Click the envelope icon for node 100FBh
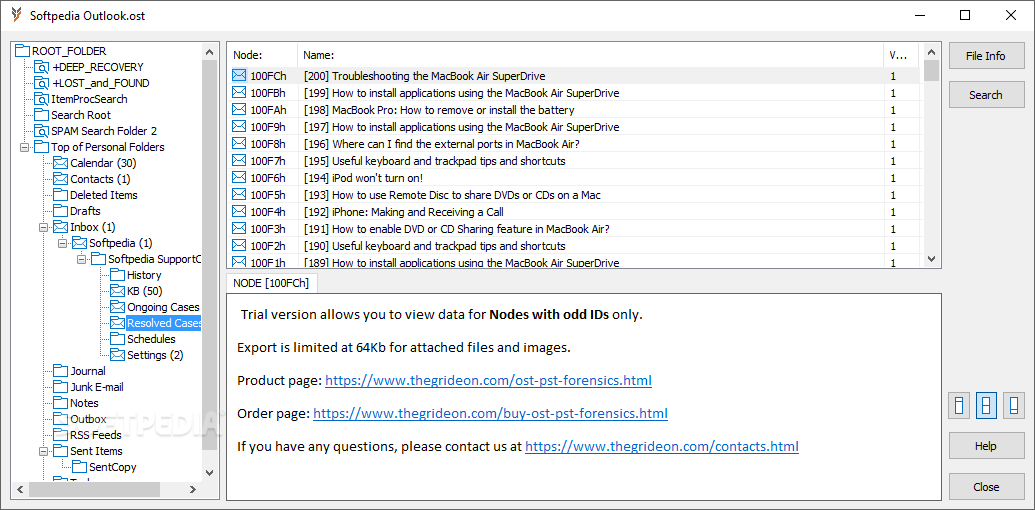This screenshot has width=1035, height=510. pyautogui.click(x=239, y=93)
